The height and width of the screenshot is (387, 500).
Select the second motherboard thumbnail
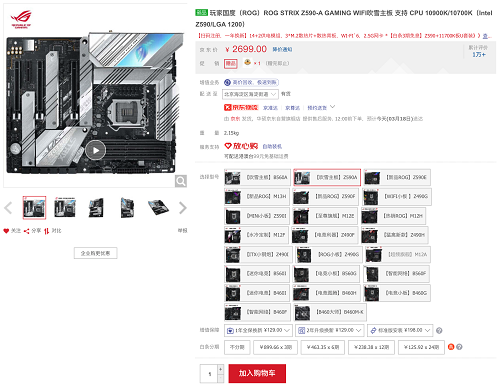[x=65, y=208]
